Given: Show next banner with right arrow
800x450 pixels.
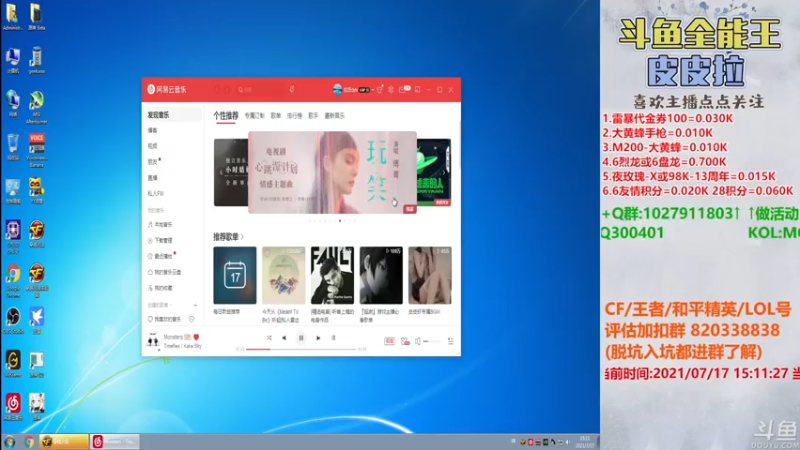Looking at the screenshot, I should (444, 172).
